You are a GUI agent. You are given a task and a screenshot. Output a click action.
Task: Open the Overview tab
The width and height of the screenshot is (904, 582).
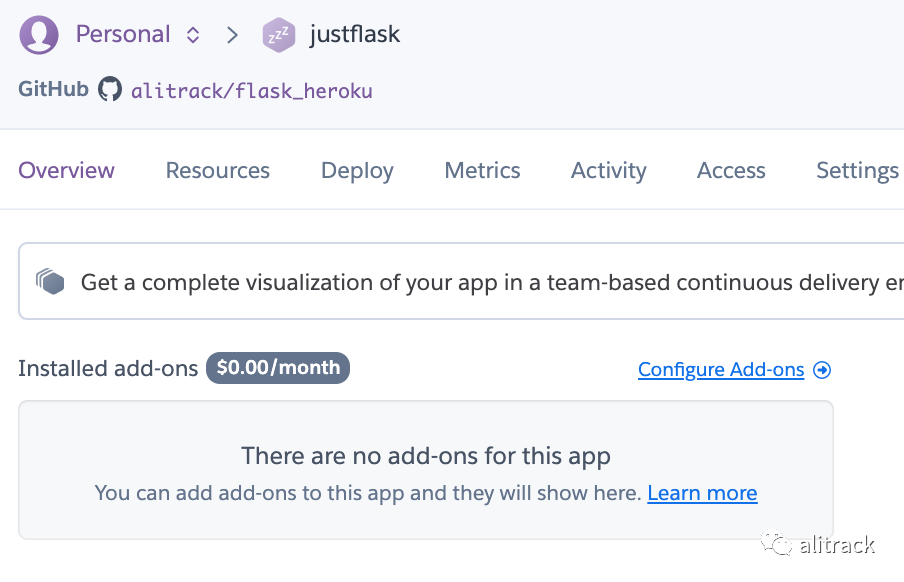click(x=67, y=171)
